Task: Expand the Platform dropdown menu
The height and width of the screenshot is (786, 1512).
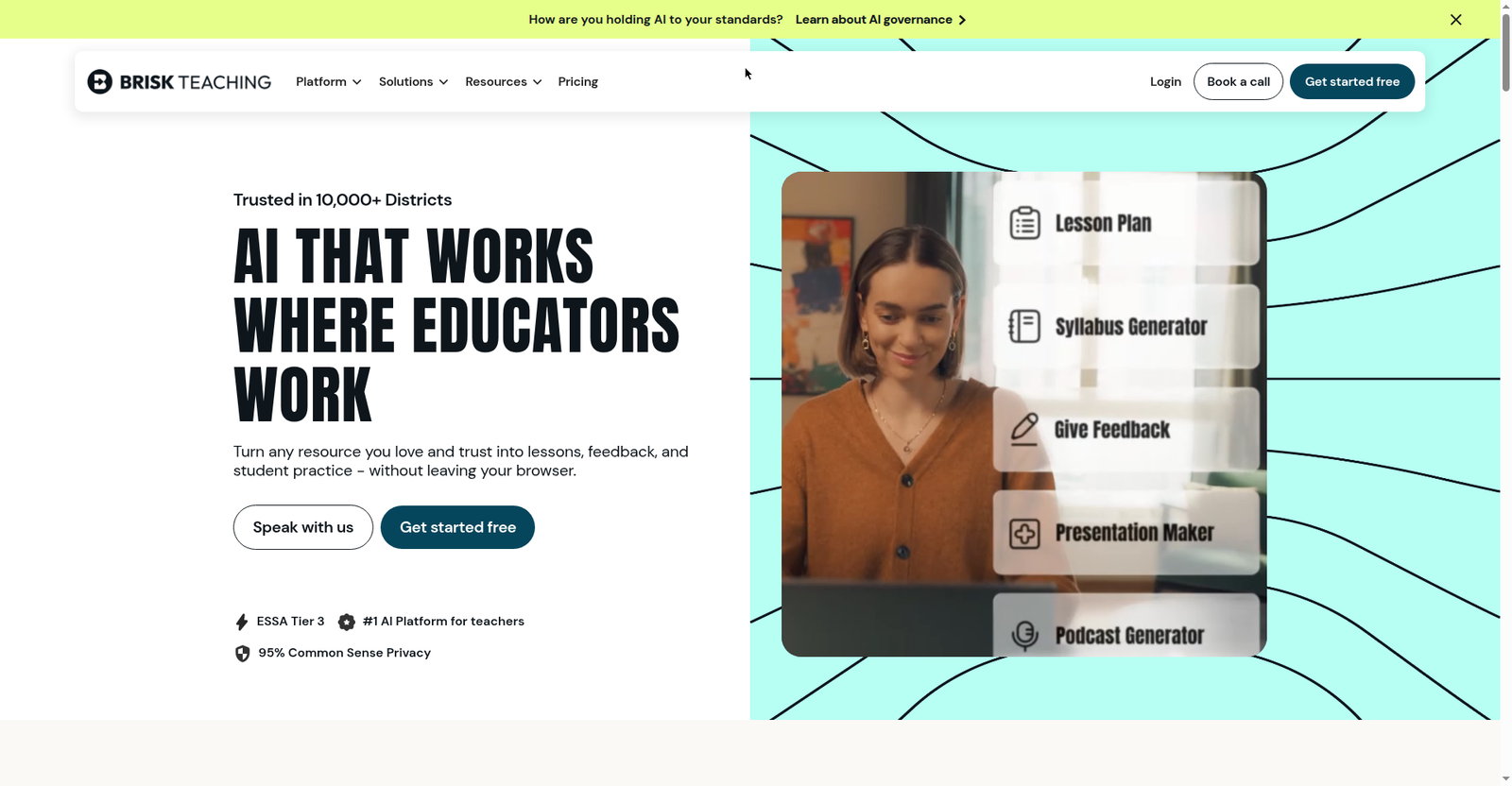Action: 329,82
